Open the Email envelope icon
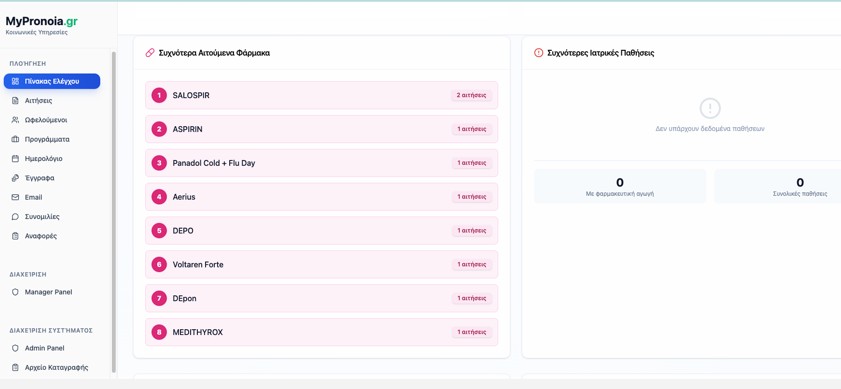 click(15, 197)
